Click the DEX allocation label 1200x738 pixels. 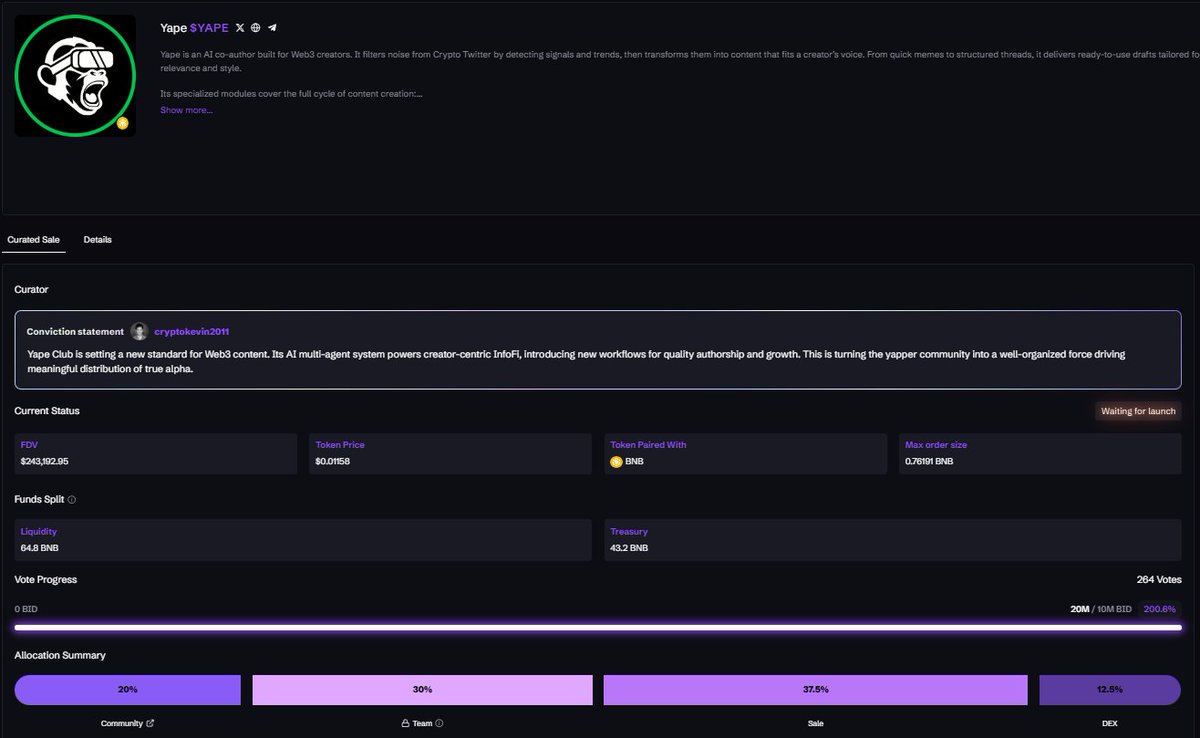(x=1110, y=723)
